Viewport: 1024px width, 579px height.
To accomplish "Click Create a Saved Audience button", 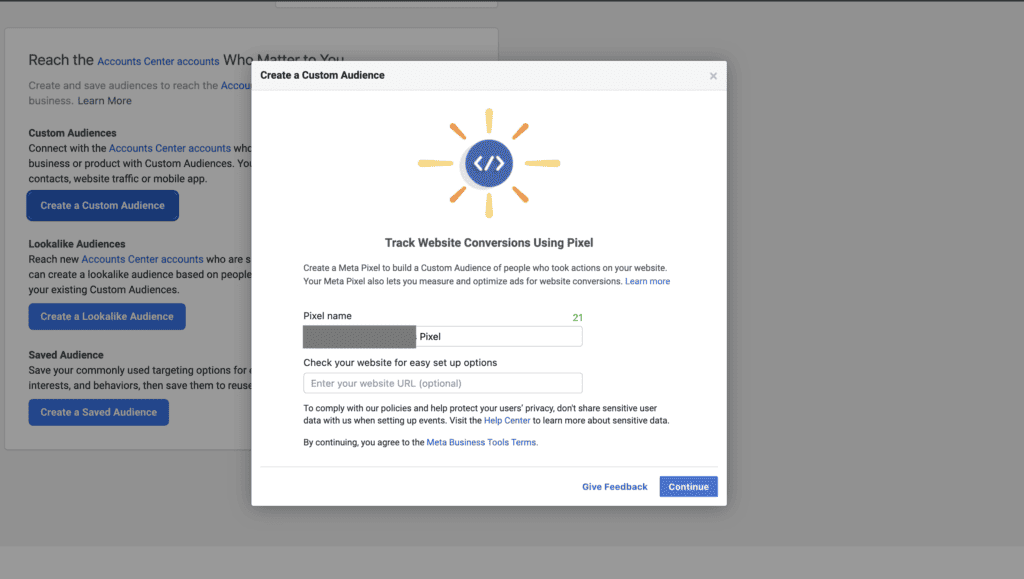I will click(x=99, y=413).
